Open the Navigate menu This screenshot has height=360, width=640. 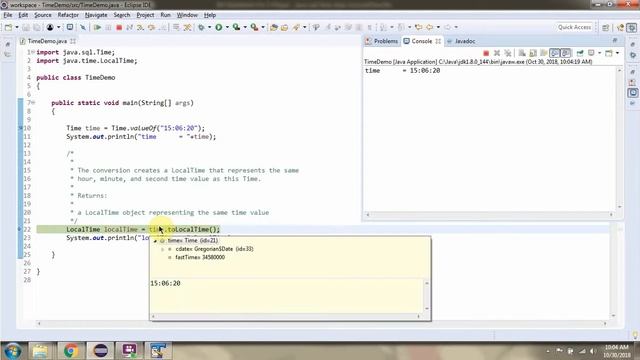96,15
